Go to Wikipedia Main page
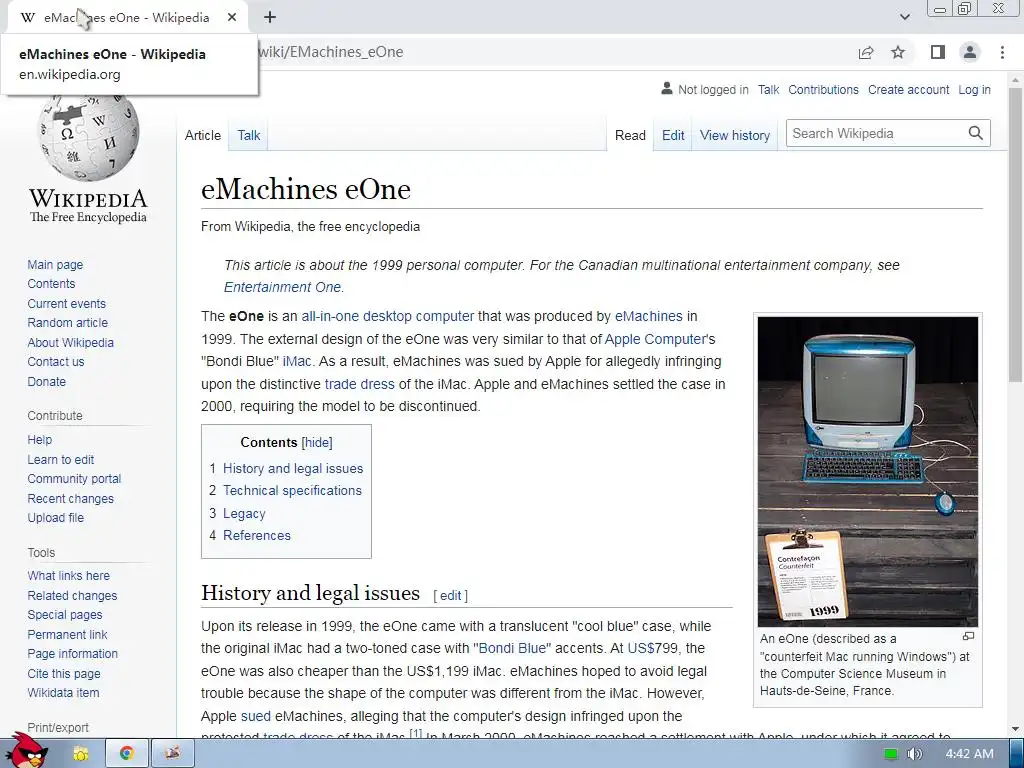 tap(55, 264)
